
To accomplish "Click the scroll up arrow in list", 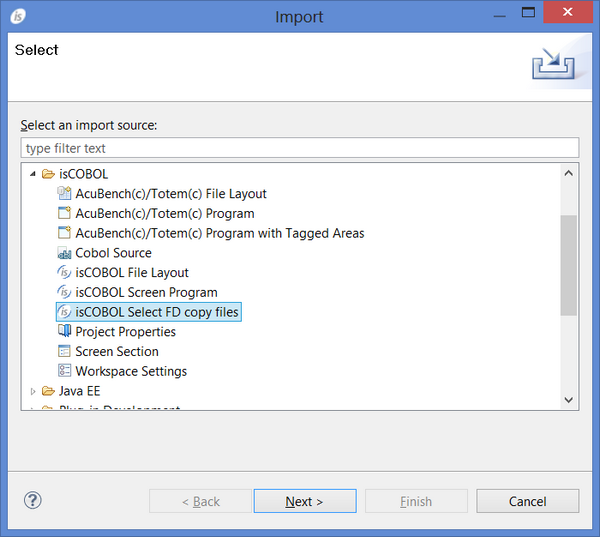I will [x=569, y=174].
